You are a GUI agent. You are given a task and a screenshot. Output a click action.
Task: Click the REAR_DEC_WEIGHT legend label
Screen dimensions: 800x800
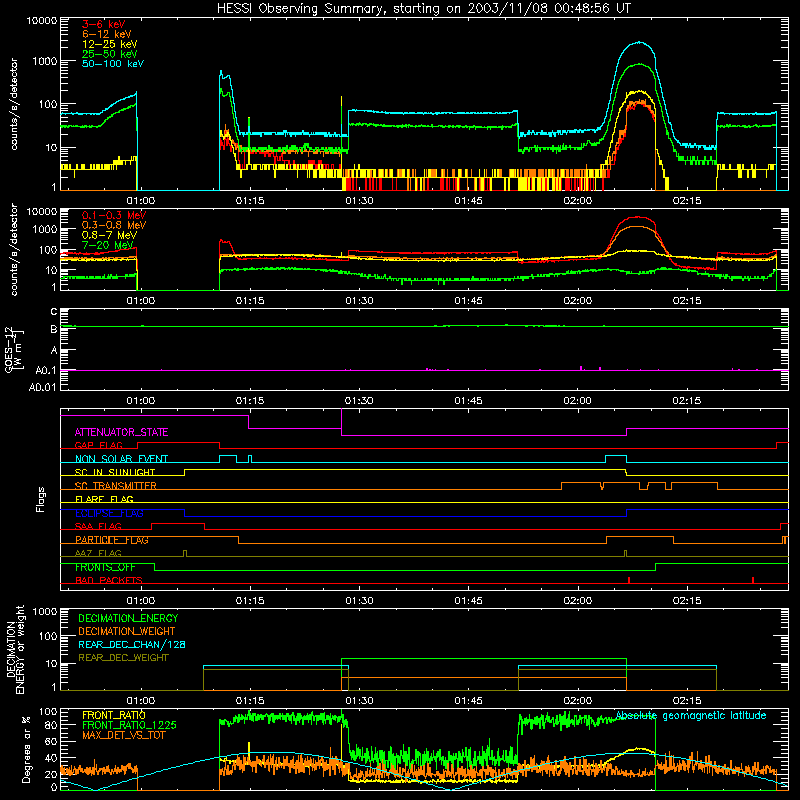click(x=123, y=658)
